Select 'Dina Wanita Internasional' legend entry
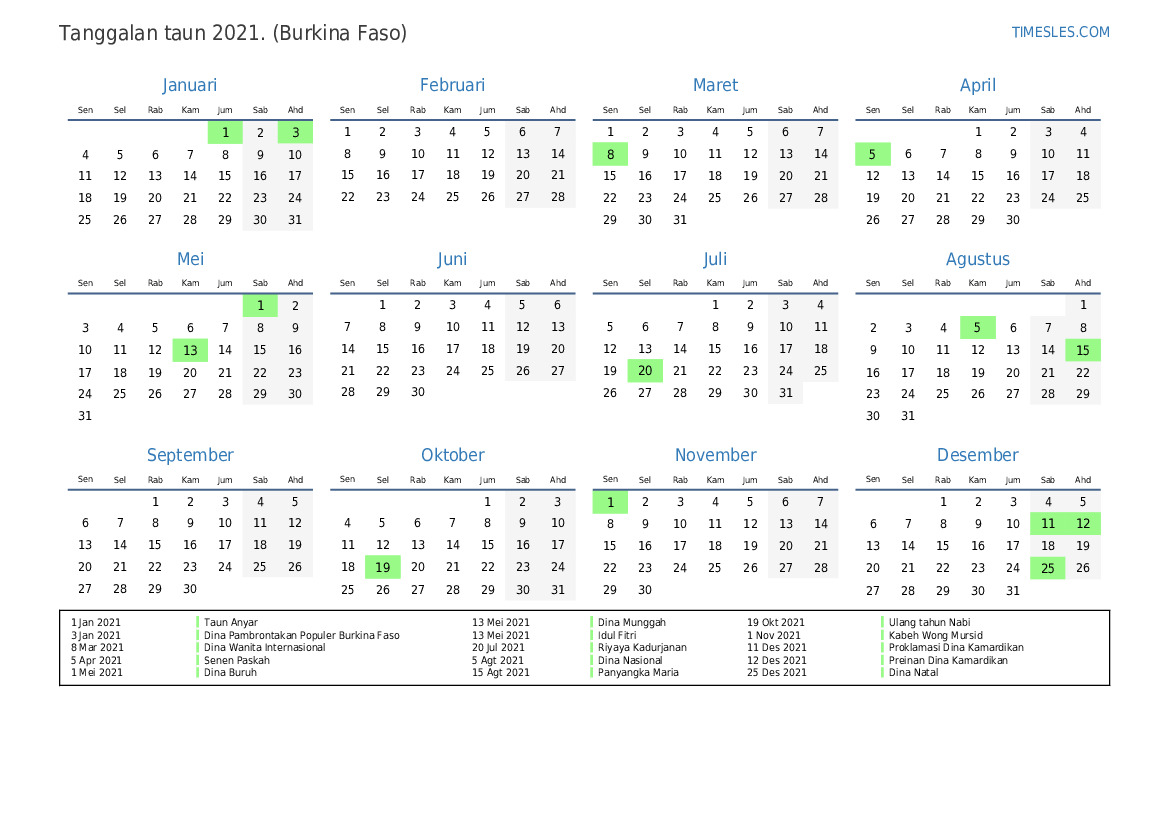1169x827 pixels. [x=265, y=648]
